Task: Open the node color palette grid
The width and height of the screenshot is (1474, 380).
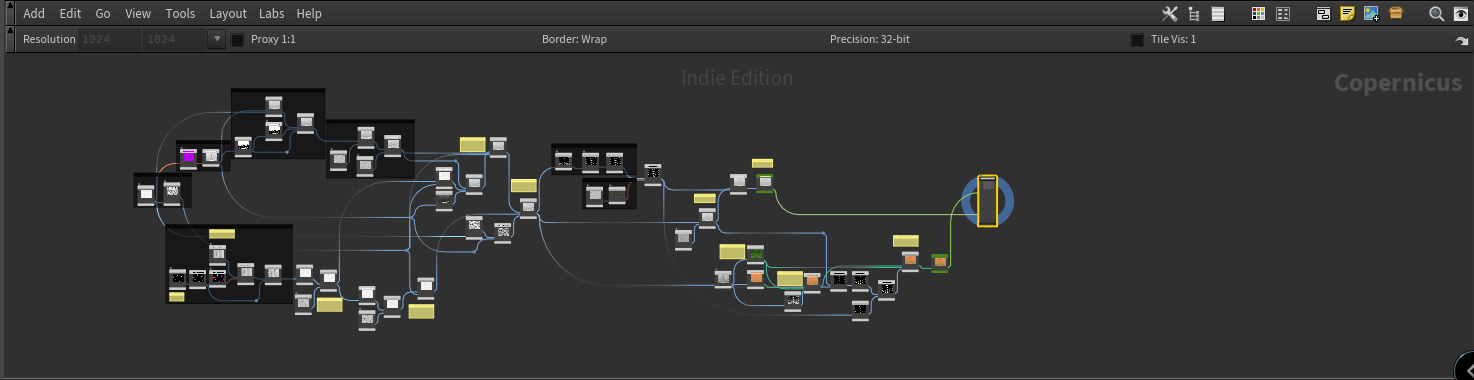Action: pyautogui.click(x=1259, y=14)
